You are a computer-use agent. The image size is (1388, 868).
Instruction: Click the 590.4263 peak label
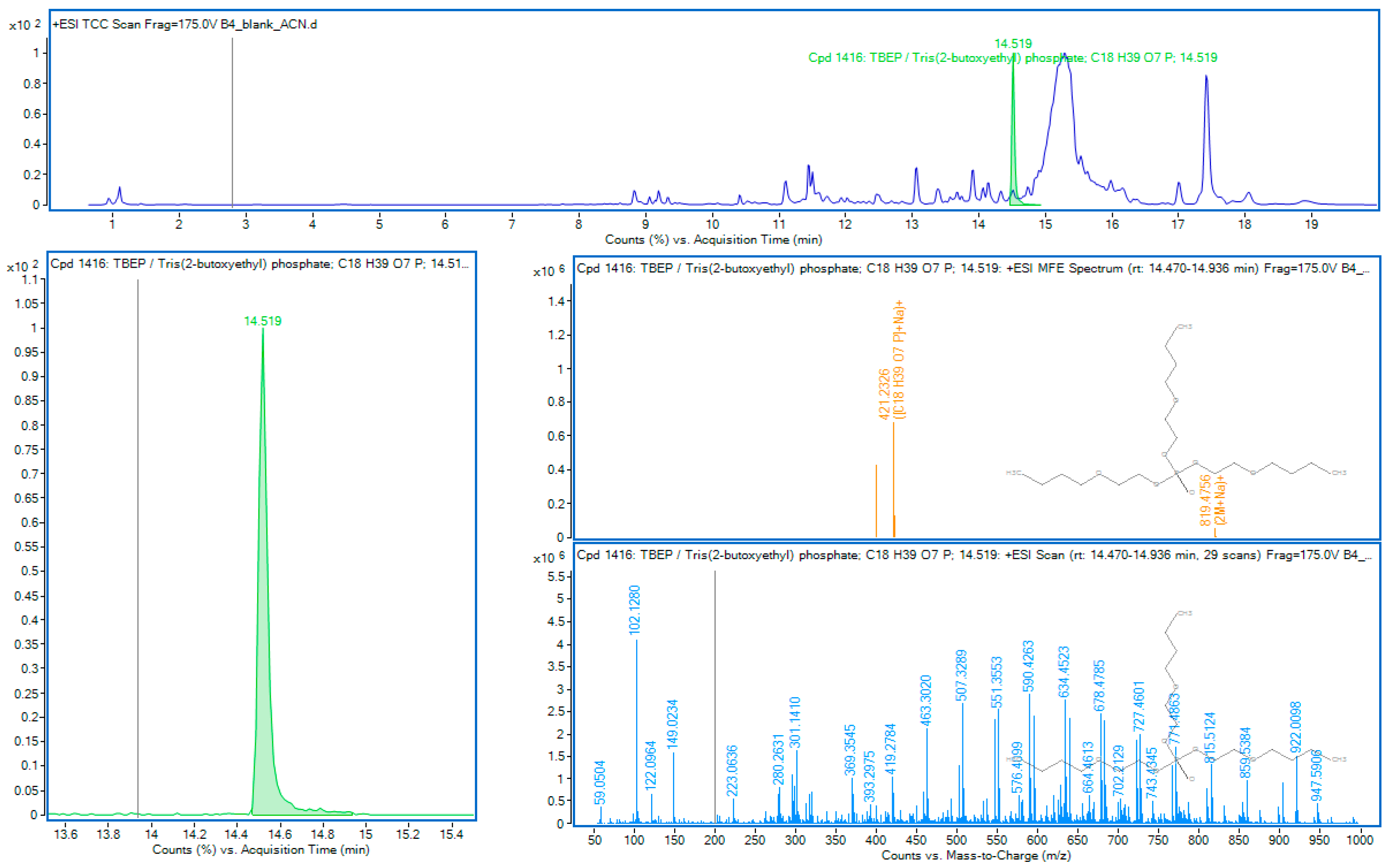tap(1028, 666)
